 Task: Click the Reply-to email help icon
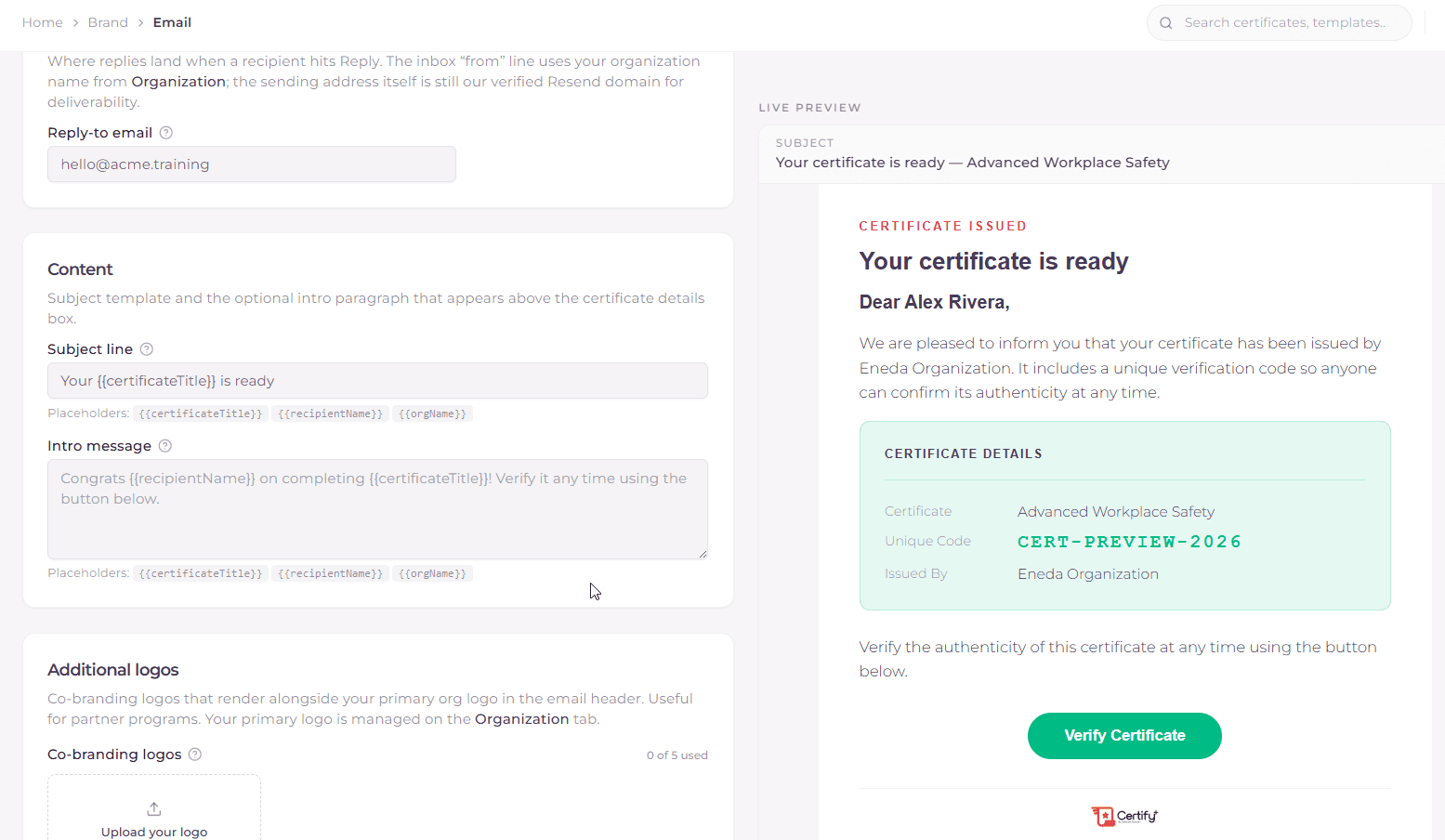pyautogui.click(x=166, y=133)
